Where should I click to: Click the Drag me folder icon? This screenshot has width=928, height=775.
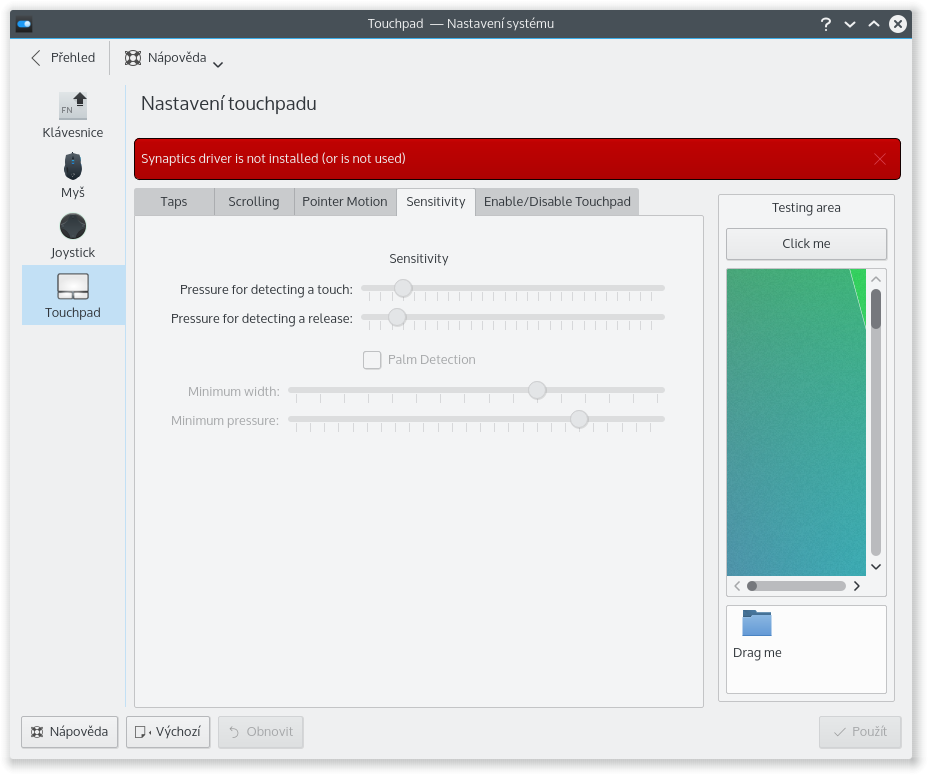(x=757, y=624)
